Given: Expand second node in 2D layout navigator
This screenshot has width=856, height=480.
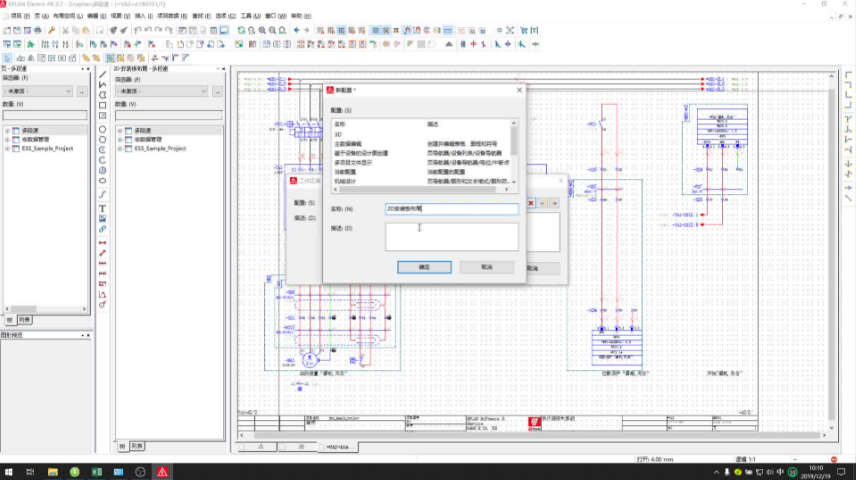Looking at the screenshot, I should (x=120, y=140).
